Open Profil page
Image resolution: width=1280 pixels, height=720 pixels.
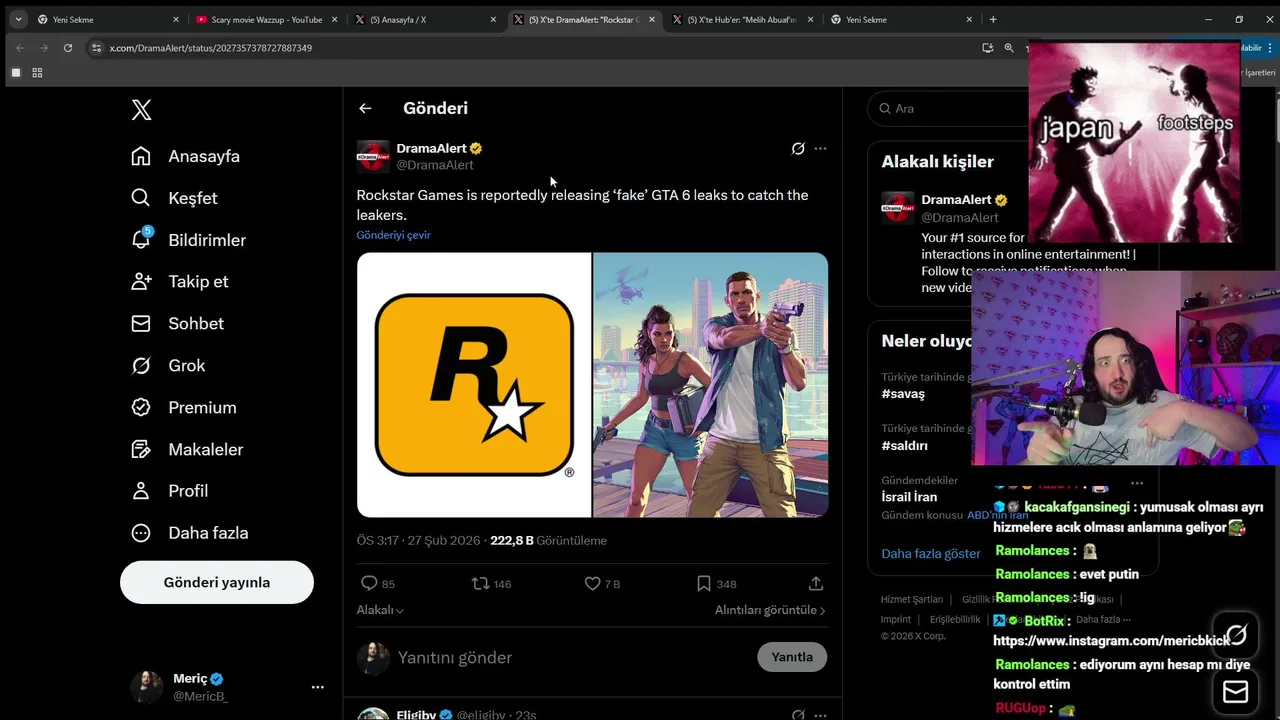[x=170, y=491]
